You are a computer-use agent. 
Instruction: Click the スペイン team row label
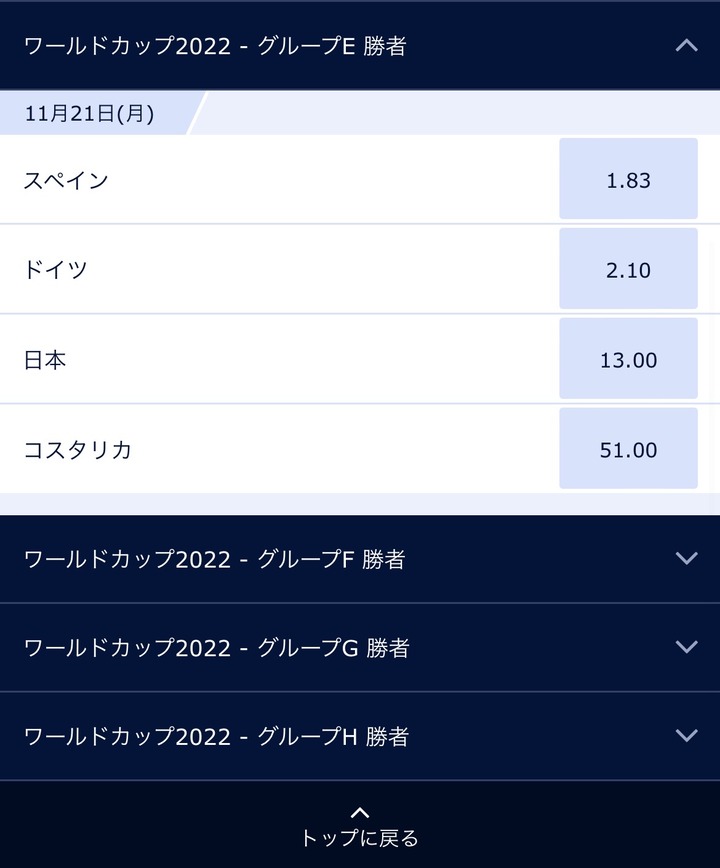pos(66,180)
